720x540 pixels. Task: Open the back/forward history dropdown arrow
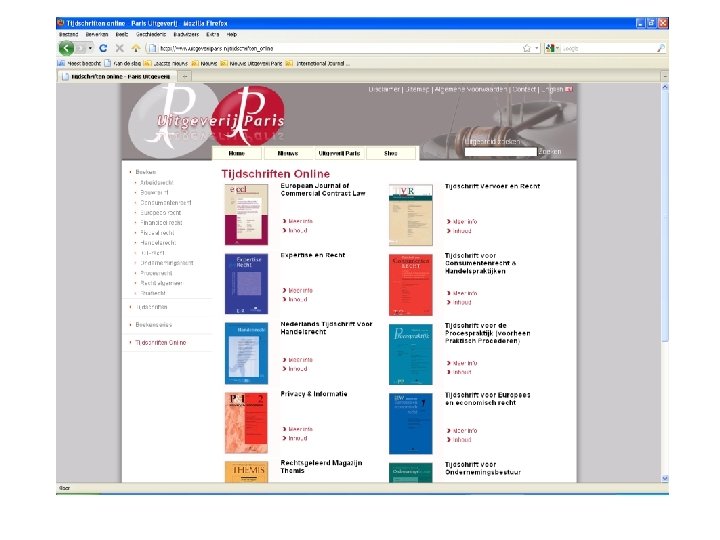pos(90,48)
